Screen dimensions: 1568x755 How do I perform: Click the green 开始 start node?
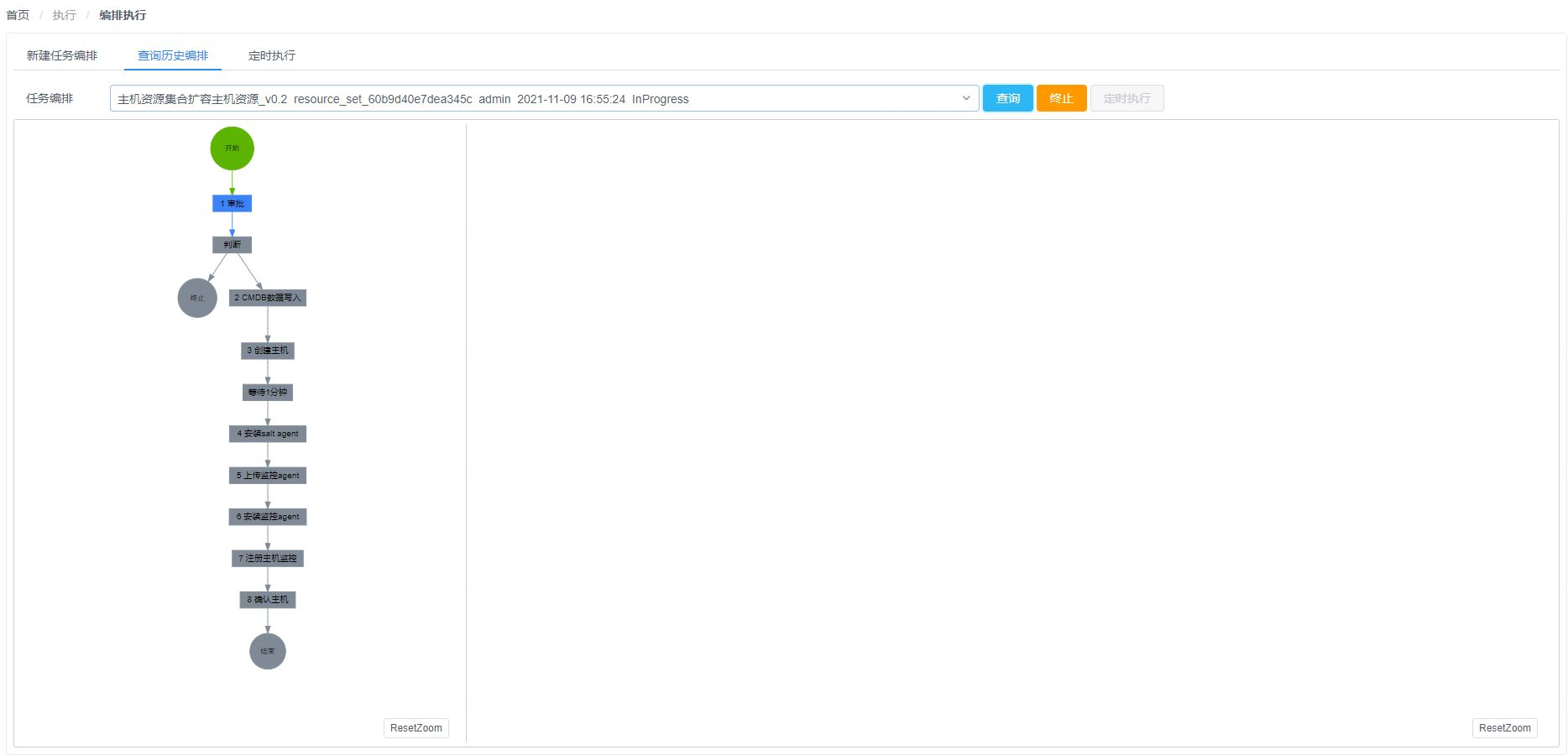point(232,148)
